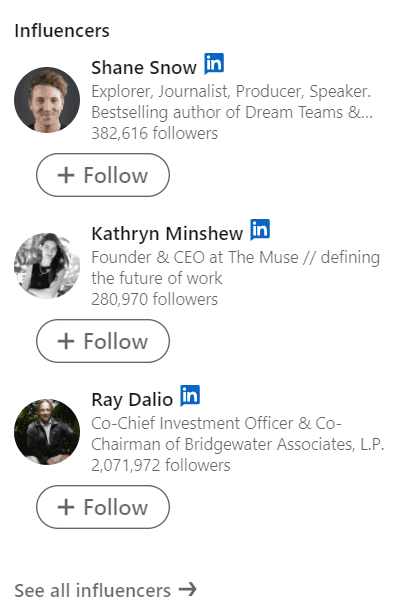Image resolution: width=397 pixels, height=606 pixels.
Task: Click Ray Dalio's 2,071,972 followers count
Action: tap(161, 465)
